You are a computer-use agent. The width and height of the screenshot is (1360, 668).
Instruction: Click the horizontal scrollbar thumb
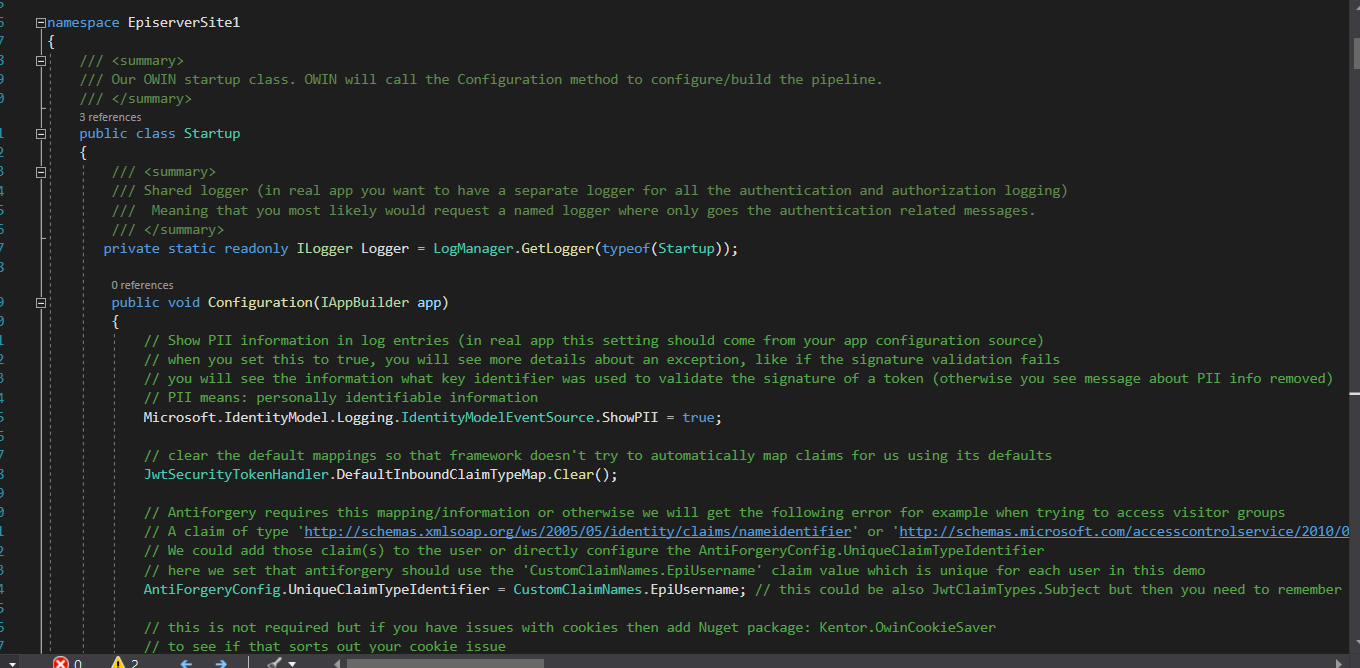pos(445,662)
